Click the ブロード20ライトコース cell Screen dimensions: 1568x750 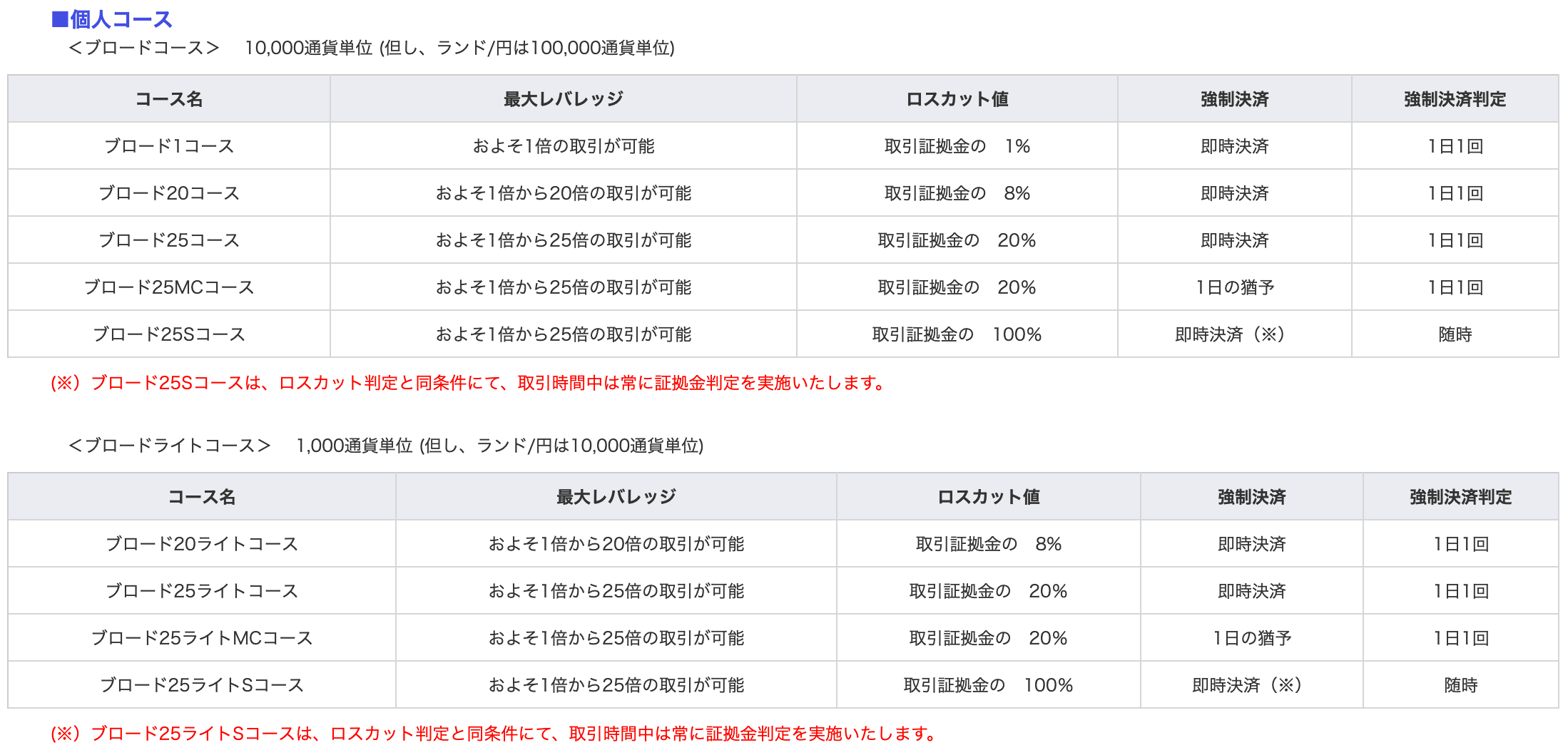pyautogui.click(x=202, y=544)
